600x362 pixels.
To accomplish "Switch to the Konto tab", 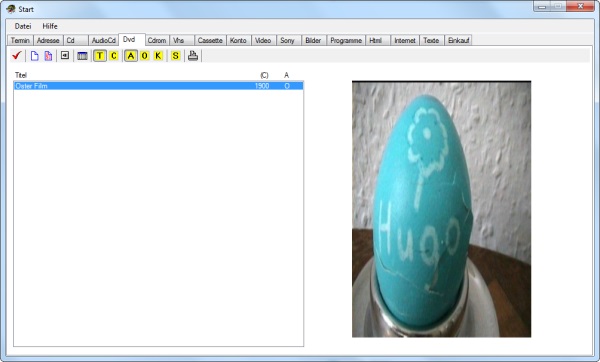I will pos(238,40).
